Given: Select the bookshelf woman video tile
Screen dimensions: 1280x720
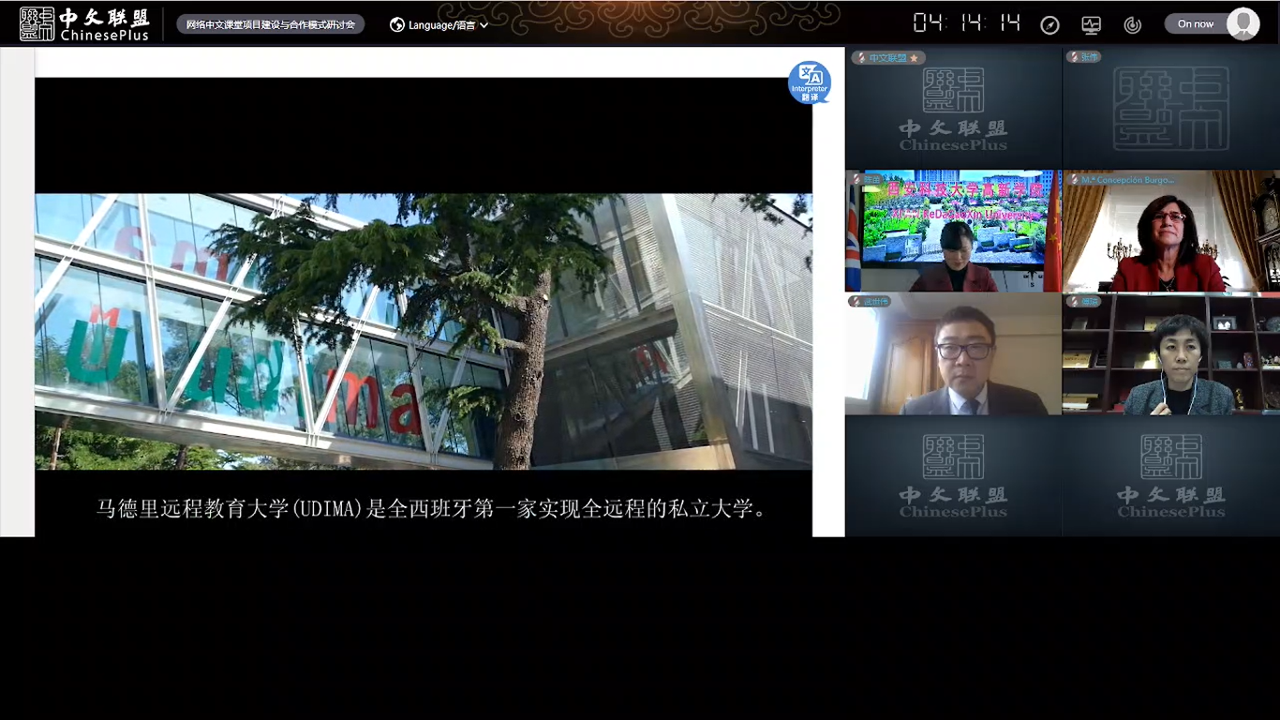Looking at the screenshot, I should tap(1170, 354).
